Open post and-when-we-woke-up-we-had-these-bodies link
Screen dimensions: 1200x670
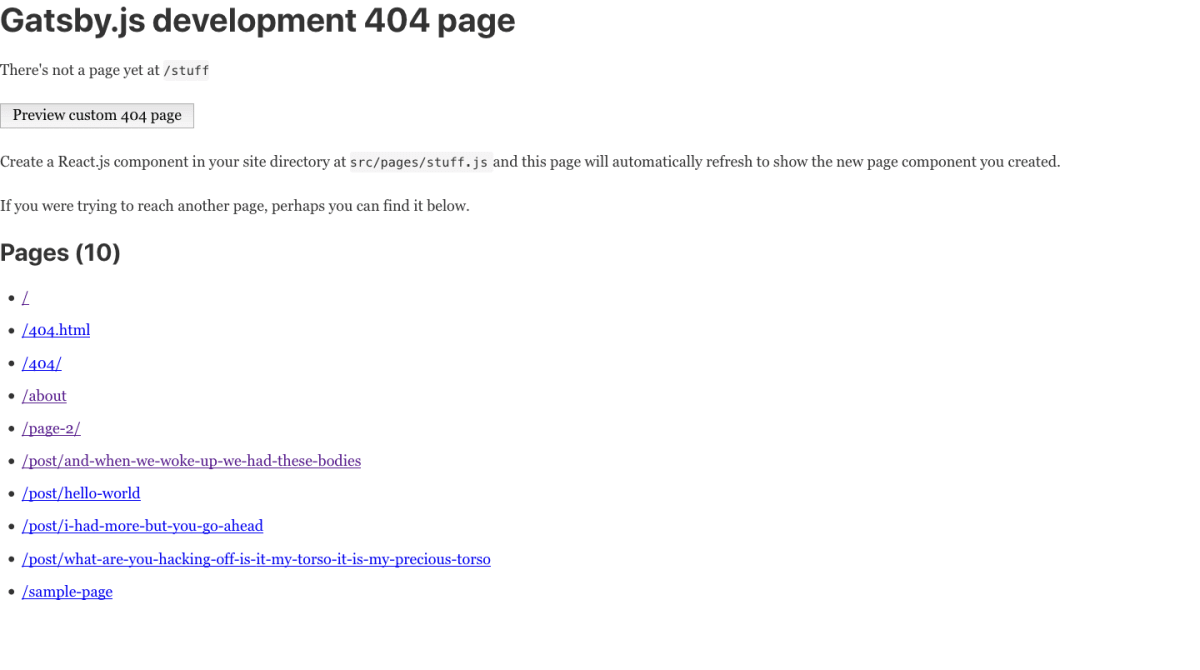(x=191, y=461)
